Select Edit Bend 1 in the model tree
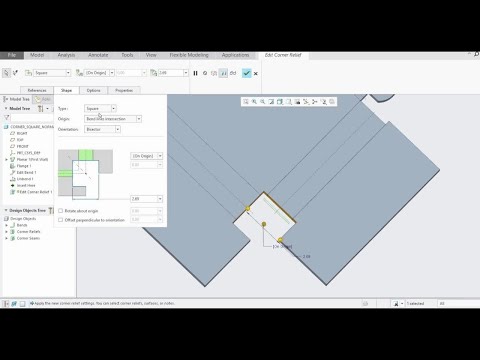This screenshot has height=360, width=480. [x=26, y=172]
